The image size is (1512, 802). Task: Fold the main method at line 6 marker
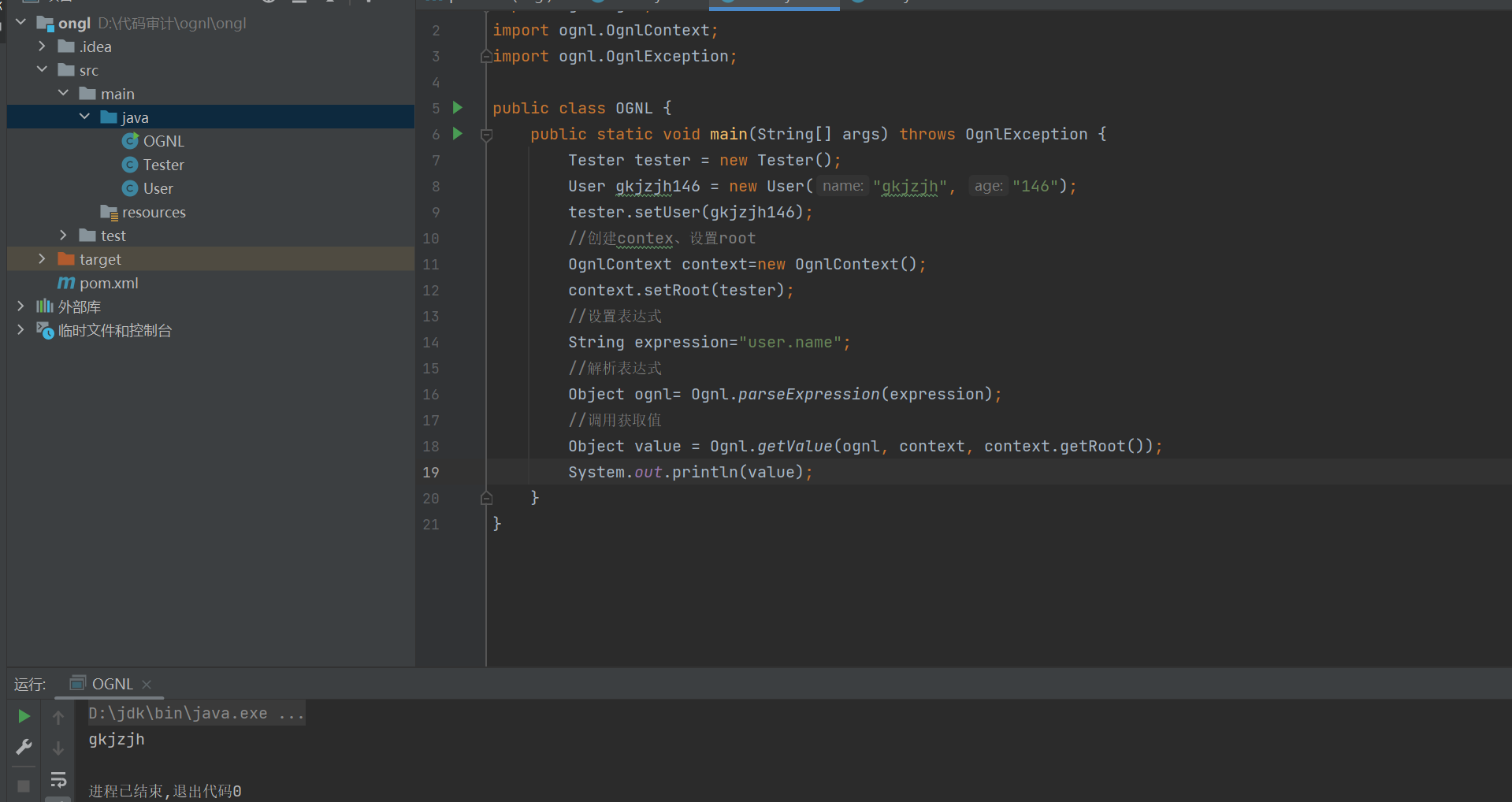point(486,135)
